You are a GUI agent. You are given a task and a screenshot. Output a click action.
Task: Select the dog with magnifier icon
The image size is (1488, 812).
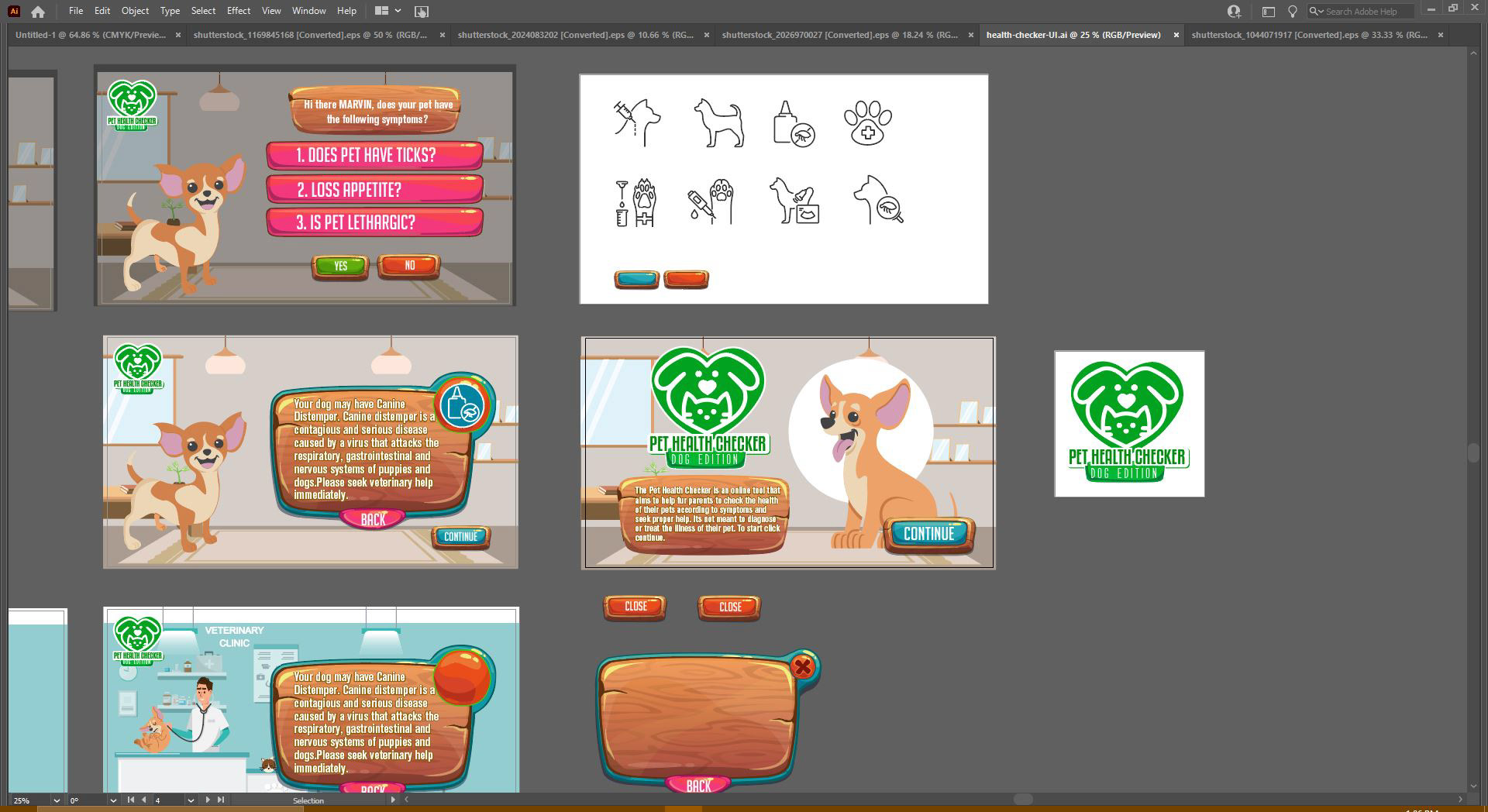point(878,200)
